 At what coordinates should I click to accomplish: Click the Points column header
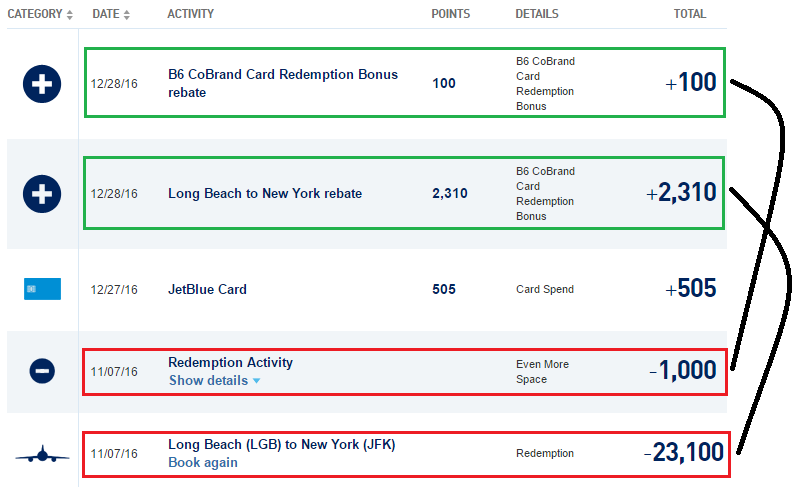(450, 15)
